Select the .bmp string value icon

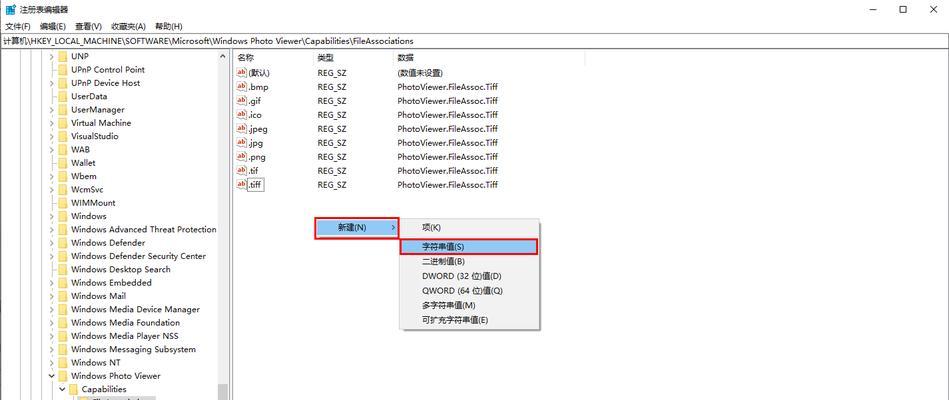click(x=242, y=87)
